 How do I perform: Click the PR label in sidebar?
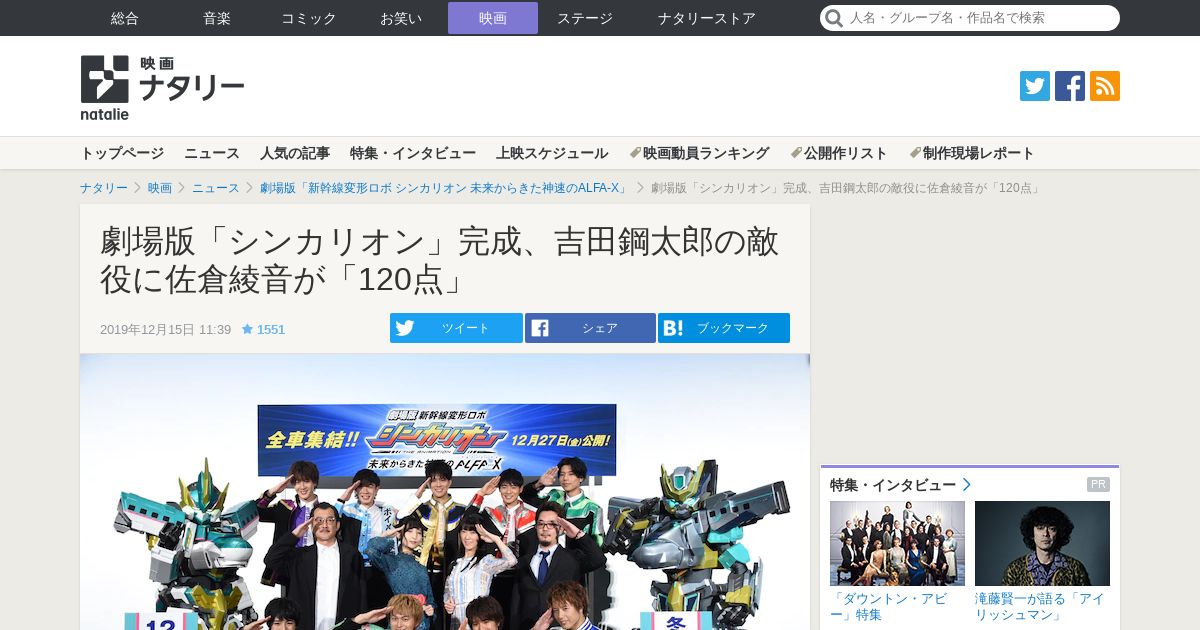pos(1098,485)
